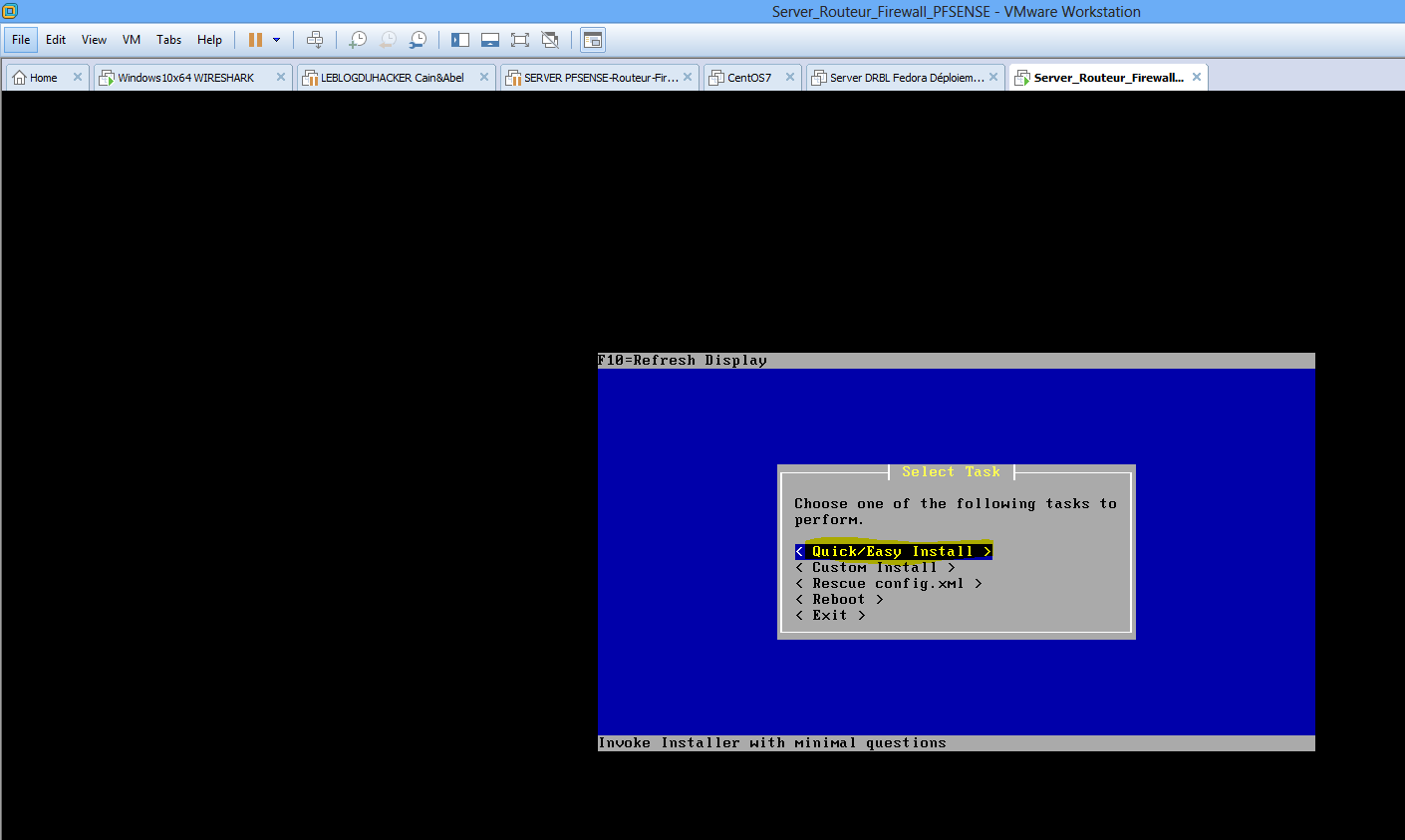Select Quick/Easy Install option
1405x840 pixels.
tap(893, 551)
